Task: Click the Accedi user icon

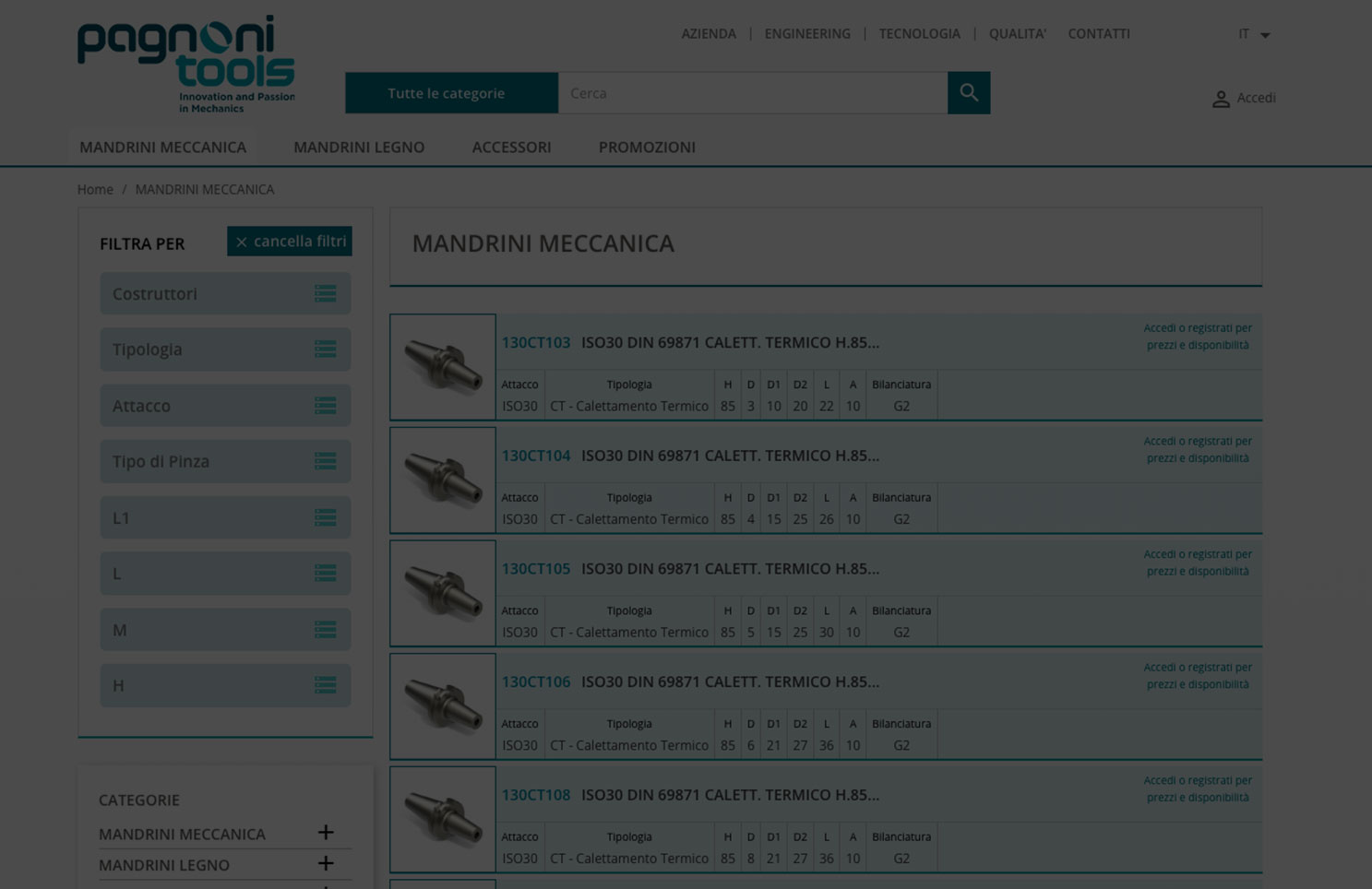Action: point(1221,99)
